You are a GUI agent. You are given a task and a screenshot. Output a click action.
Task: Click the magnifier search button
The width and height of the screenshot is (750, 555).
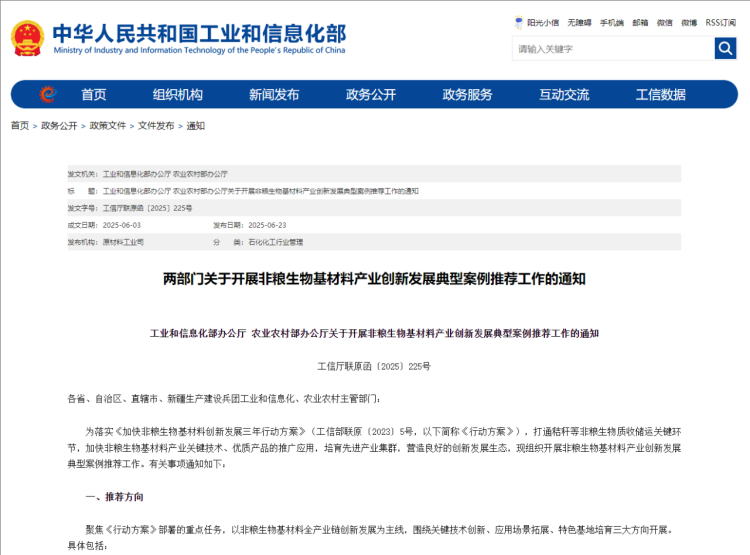pyautogui.click(x=725, y=48)
